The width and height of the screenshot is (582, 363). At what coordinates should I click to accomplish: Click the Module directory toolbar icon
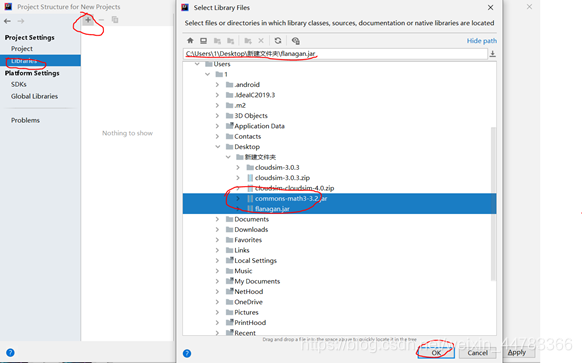[230, 40]
